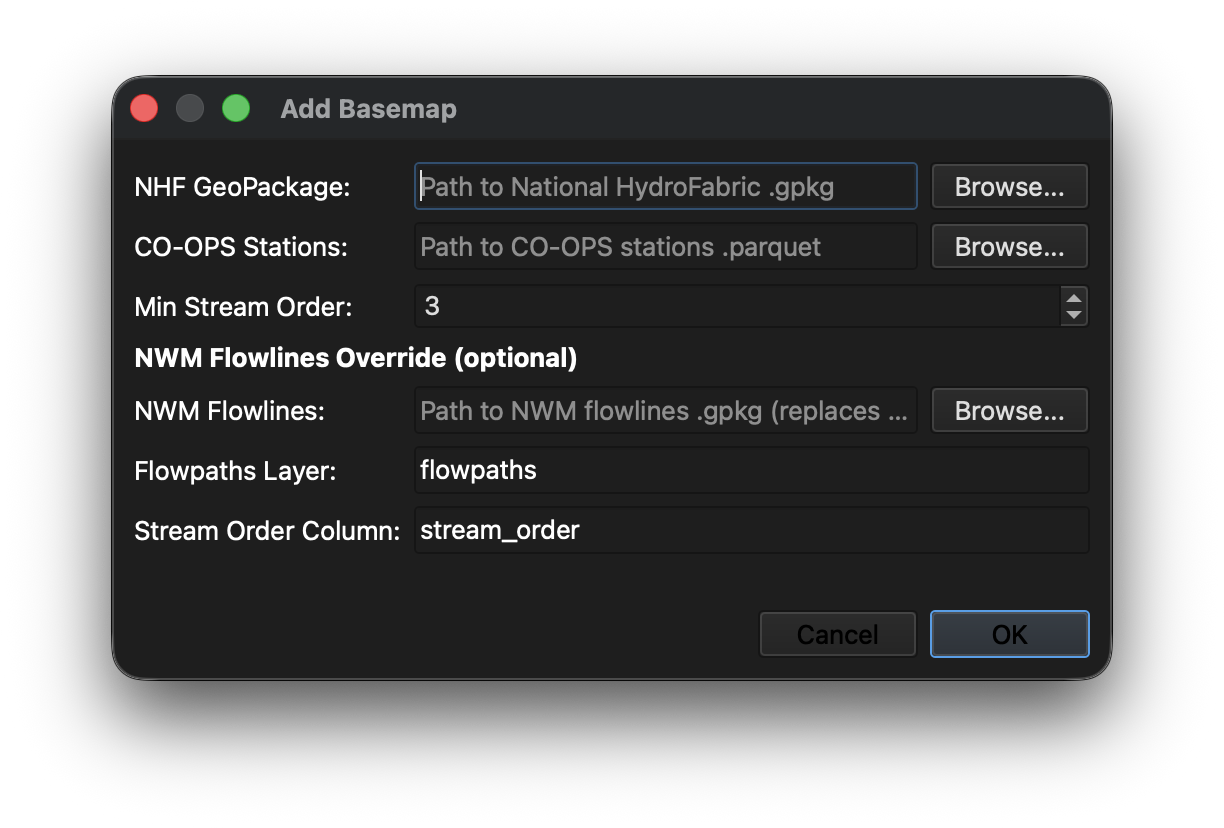Viewport: 1224px width, 828px height.
Task: Click the CO-OPS Stations path field
Action: point(665,246)
